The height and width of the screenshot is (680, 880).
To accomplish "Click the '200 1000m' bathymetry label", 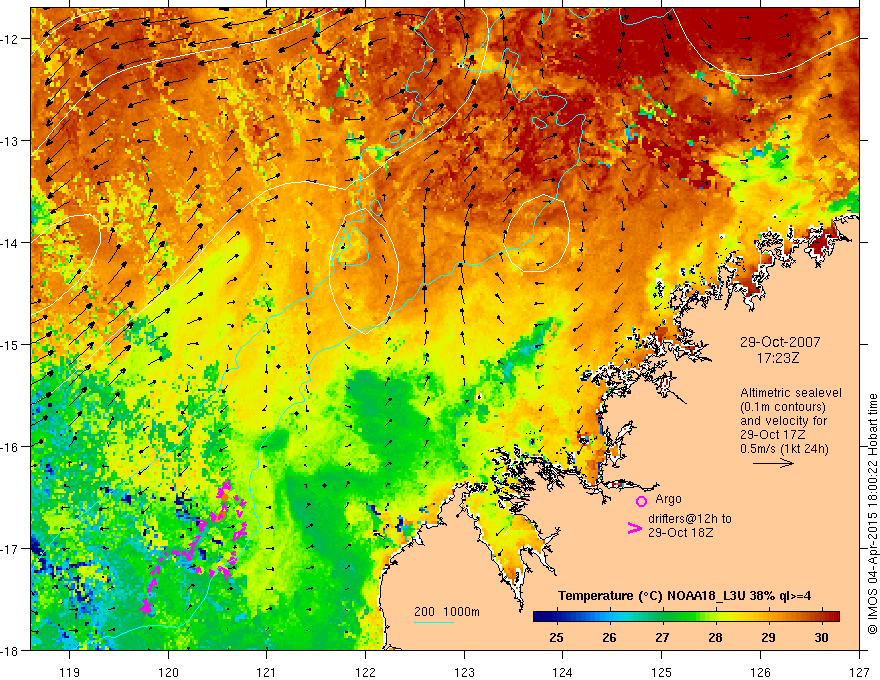I will coord(447,612).
